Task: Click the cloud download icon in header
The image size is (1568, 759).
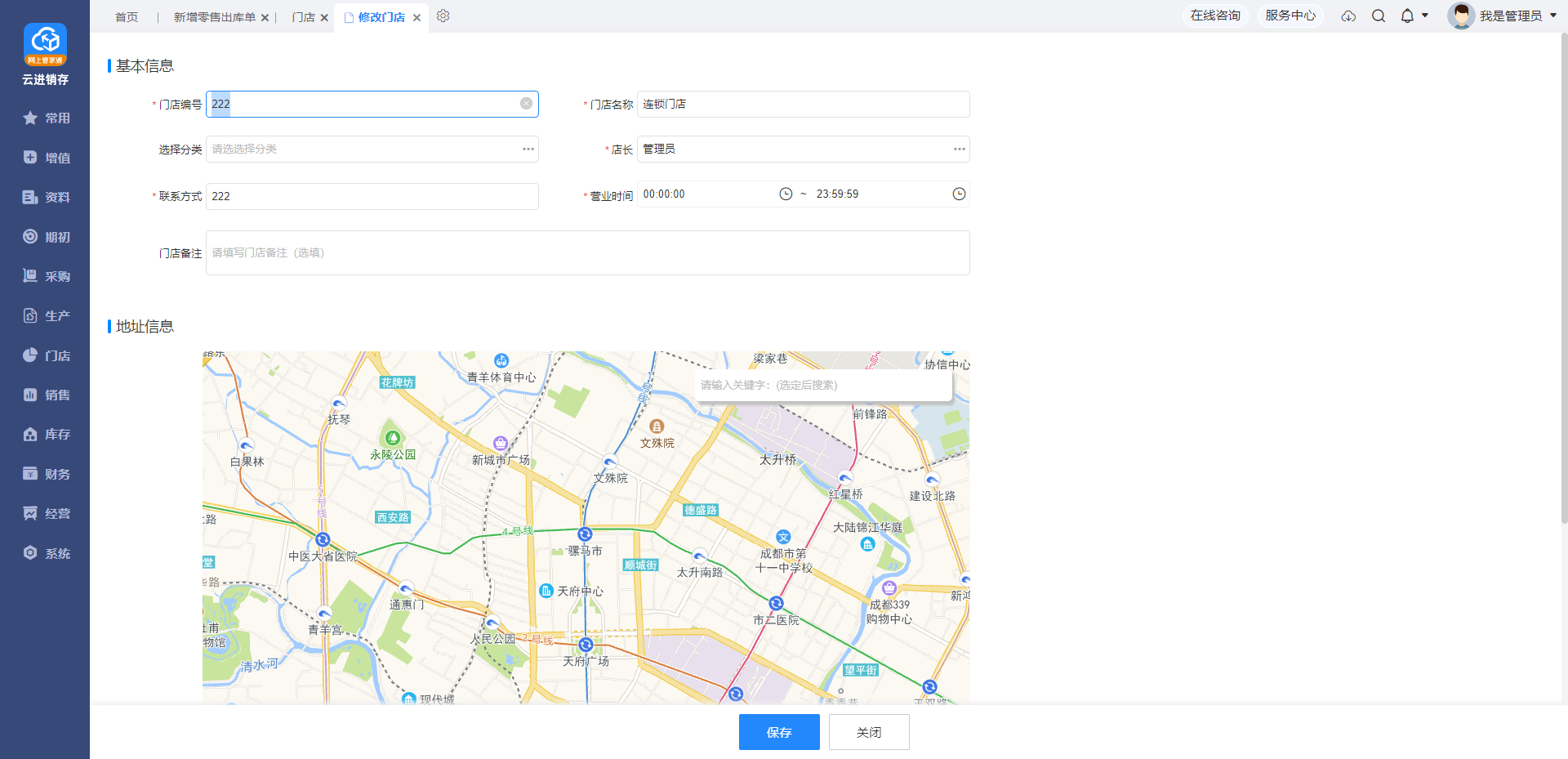Action: [1348, 16]
